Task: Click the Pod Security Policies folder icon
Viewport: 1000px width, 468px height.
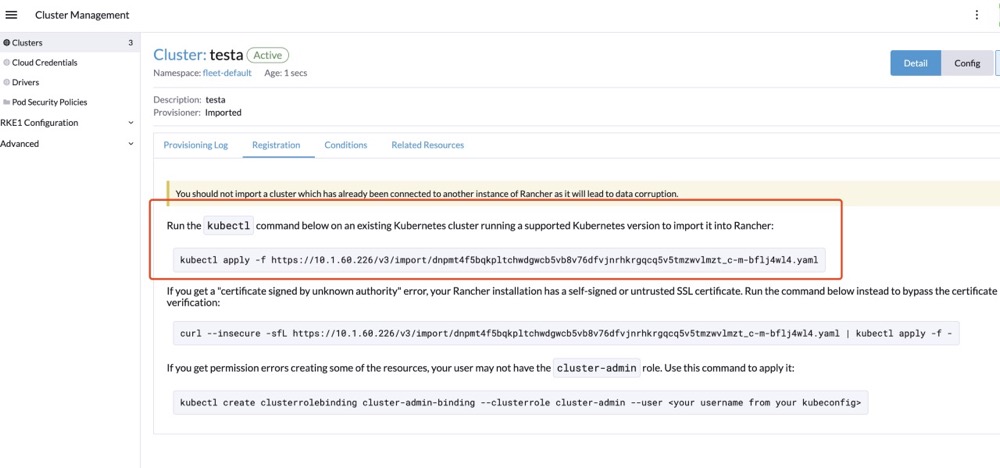Action: pyautogui.click(x=6, y=102)
